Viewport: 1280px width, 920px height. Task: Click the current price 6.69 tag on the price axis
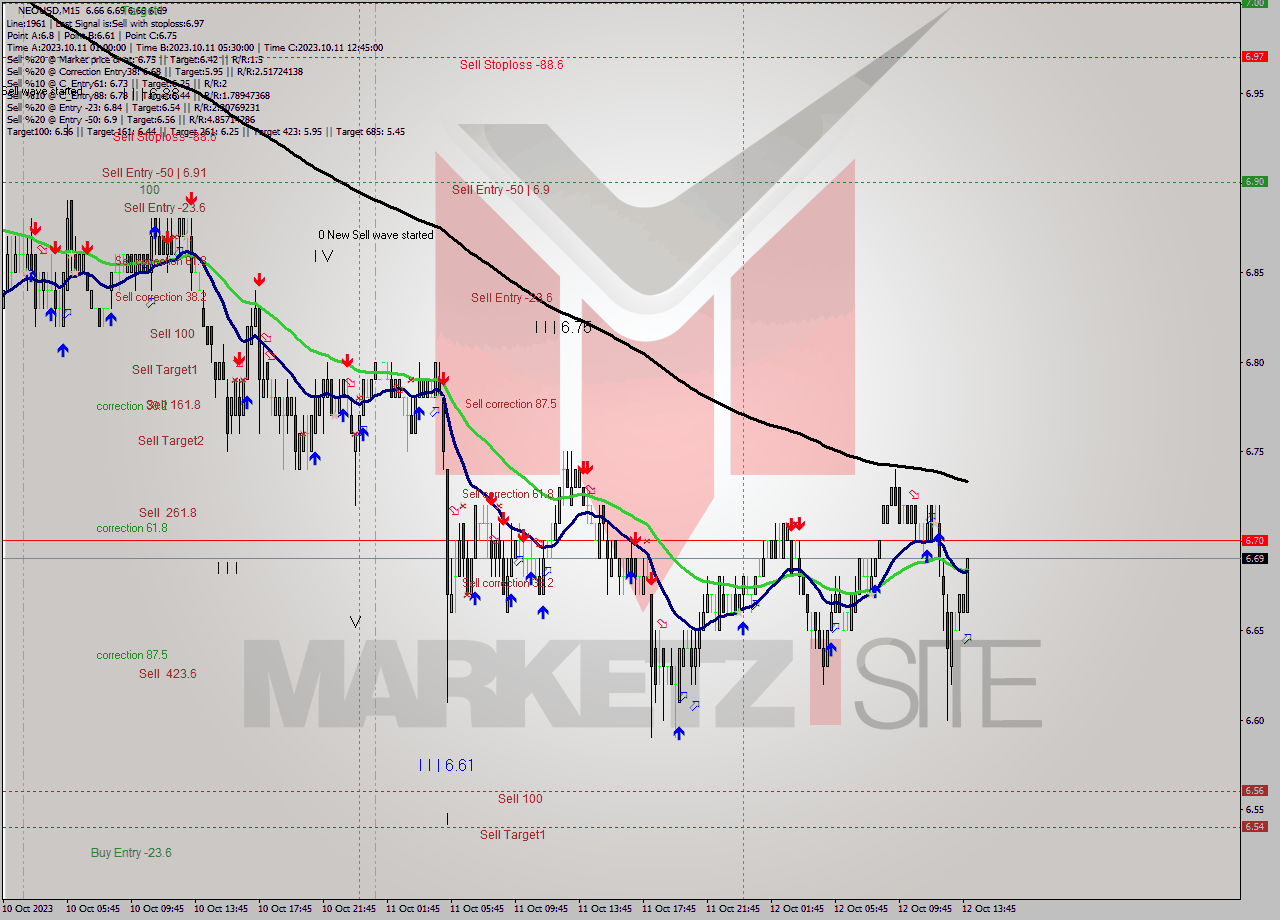point(1254,559)
